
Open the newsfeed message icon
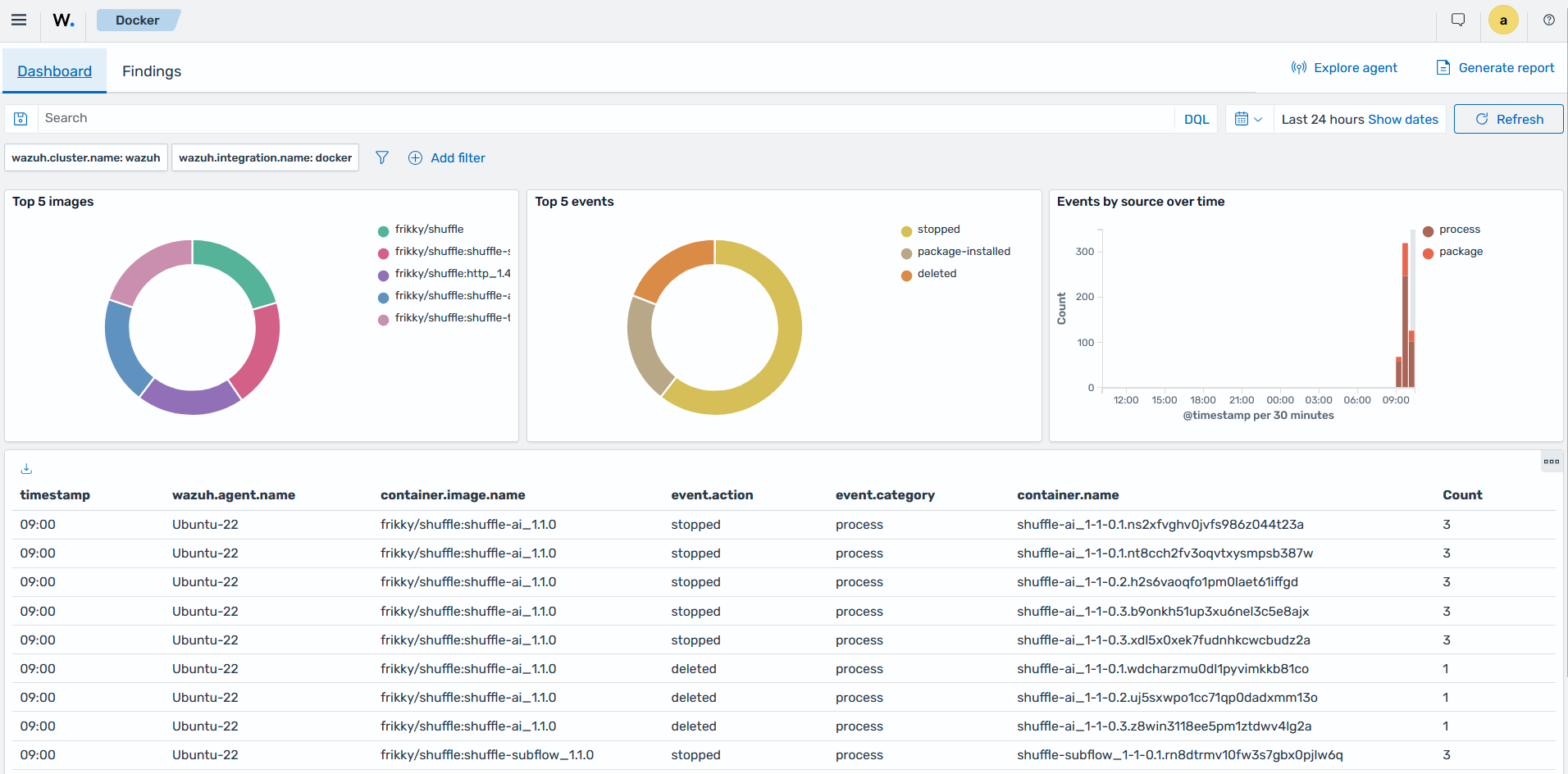point(1458,20)
